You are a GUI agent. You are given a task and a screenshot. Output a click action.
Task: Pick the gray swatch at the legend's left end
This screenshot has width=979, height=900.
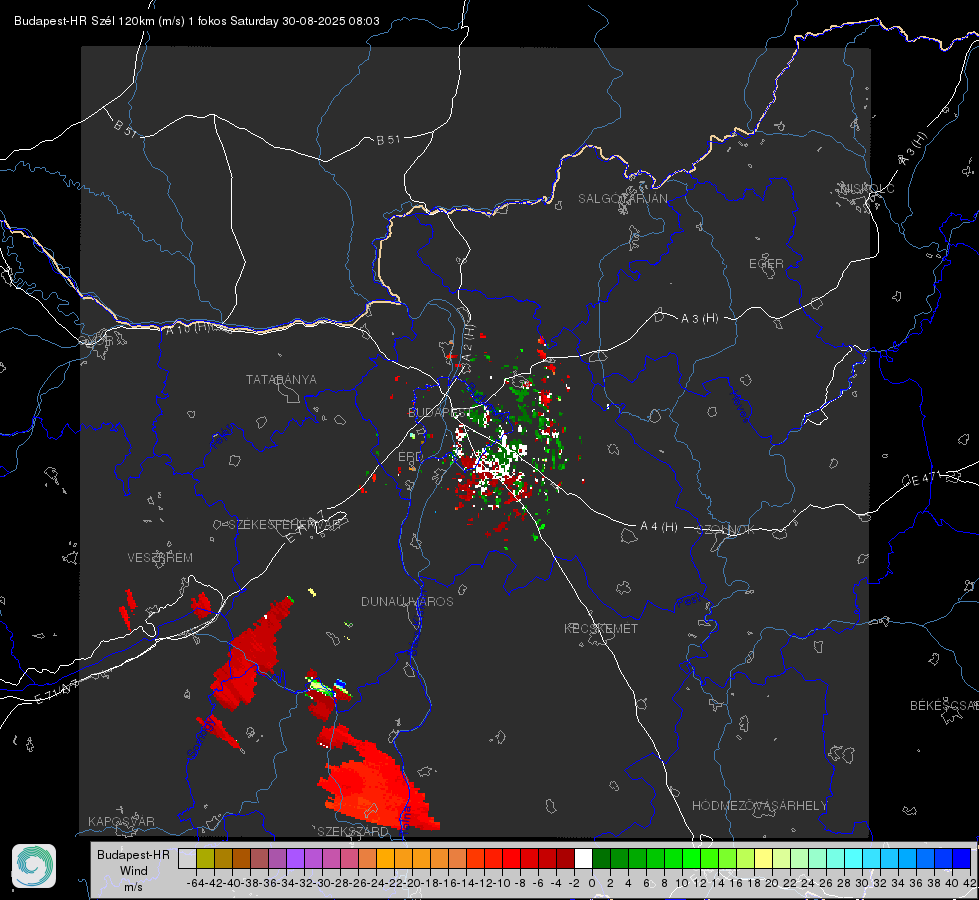point(187,858)
